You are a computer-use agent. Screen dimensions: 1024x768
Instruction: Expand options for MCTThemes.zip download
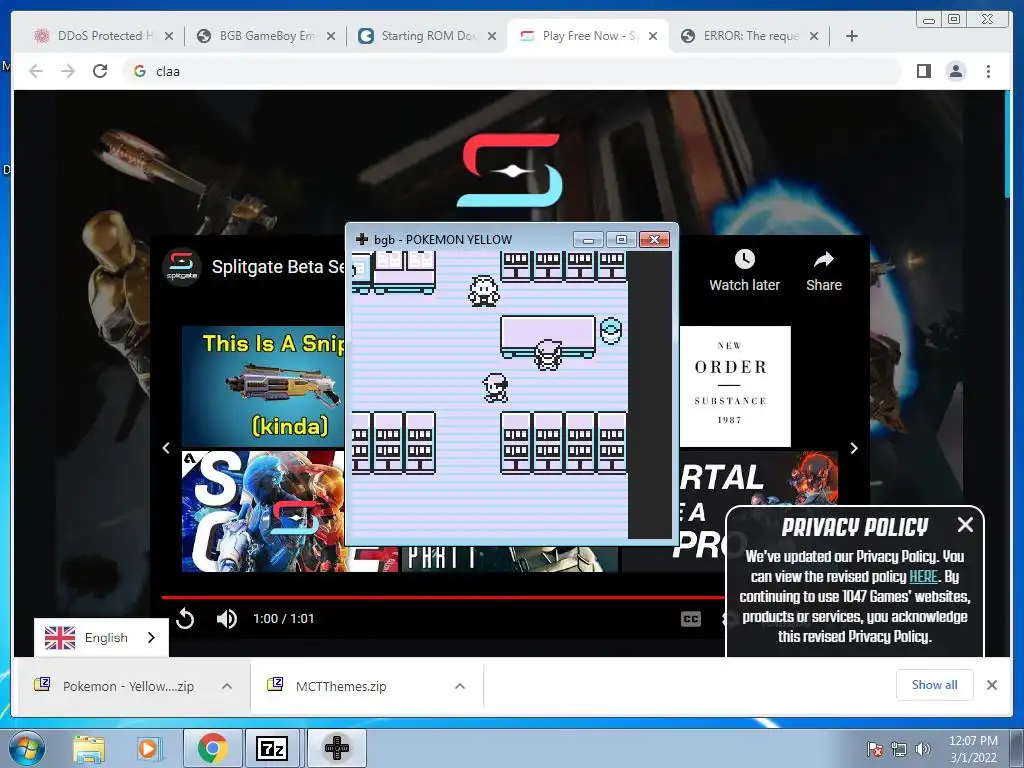(x=460, y=686)
